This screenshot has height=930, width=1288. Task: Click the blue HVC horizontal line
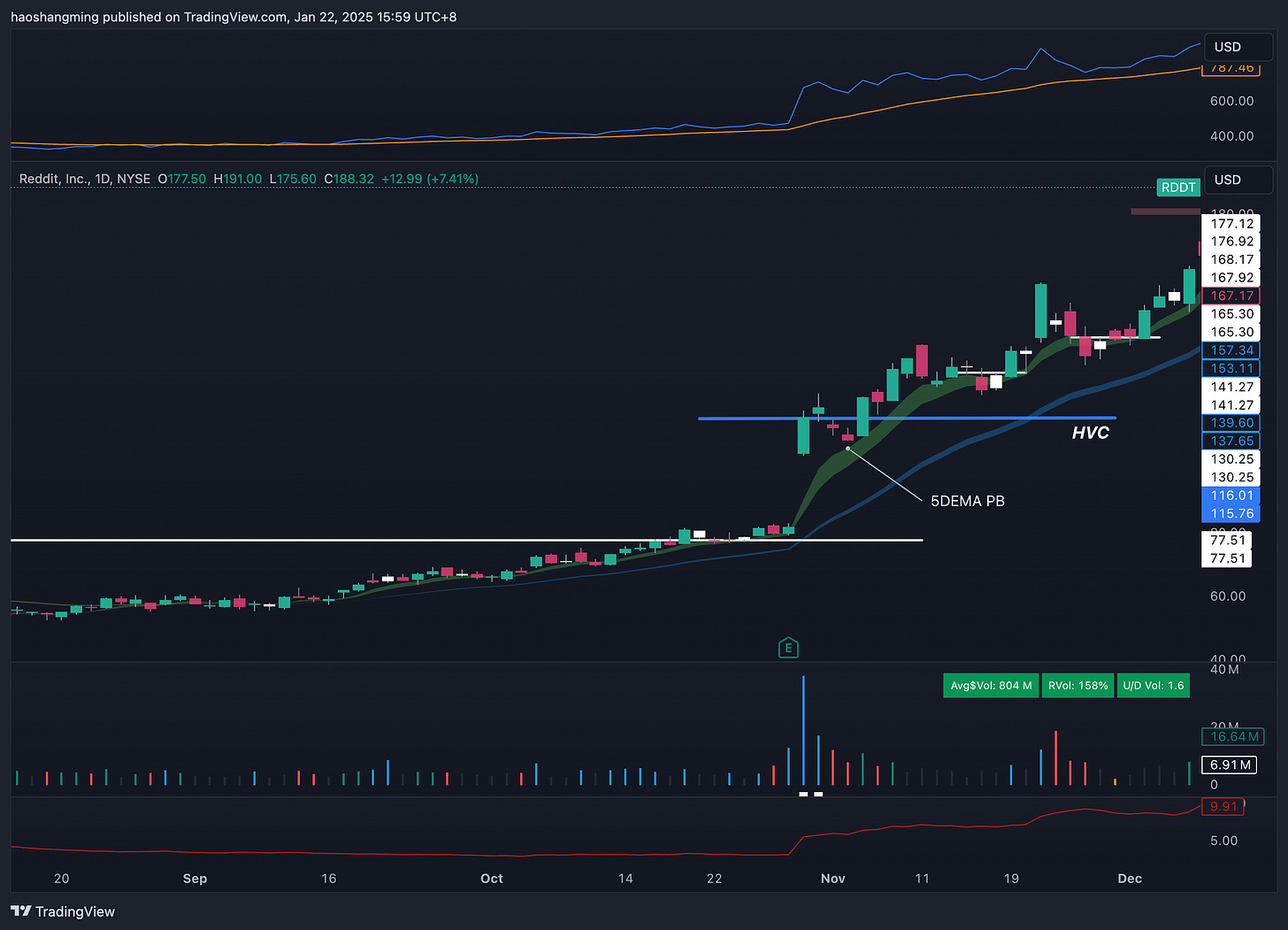(907, 418)
